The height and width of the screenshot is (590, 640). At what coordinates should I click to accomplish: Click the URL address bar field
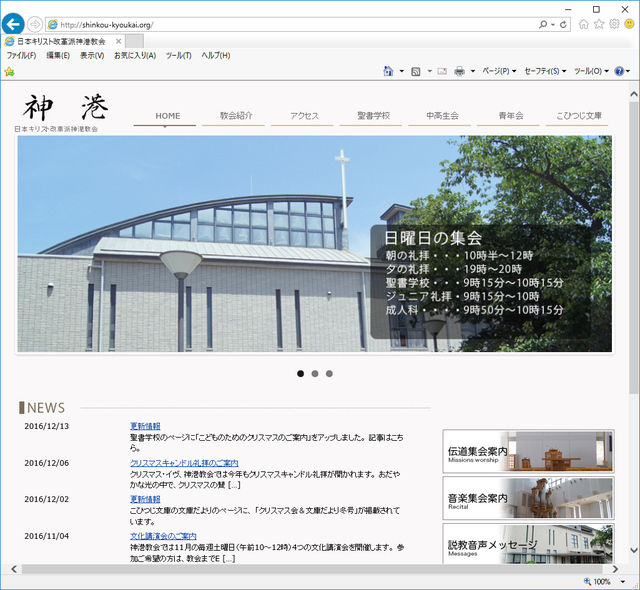[x=290, y=24]
